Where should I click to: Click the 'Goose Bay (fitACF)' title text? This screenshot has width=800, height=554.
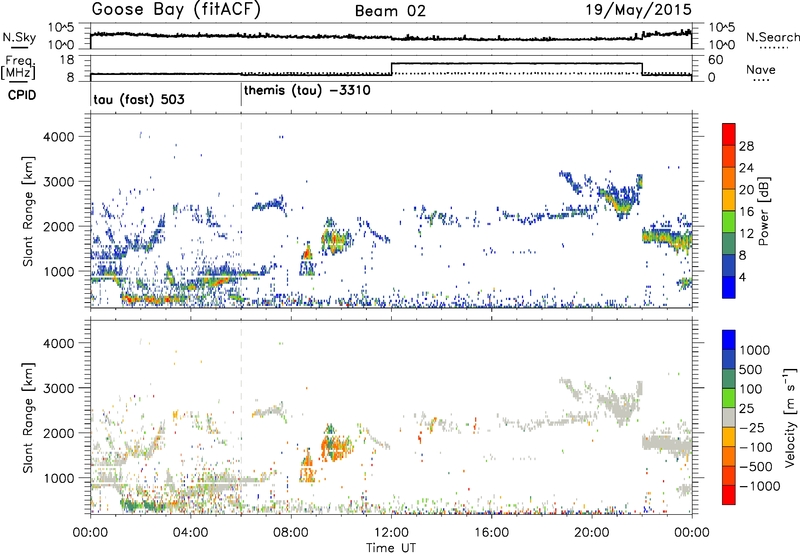click(x=176, y=10)
